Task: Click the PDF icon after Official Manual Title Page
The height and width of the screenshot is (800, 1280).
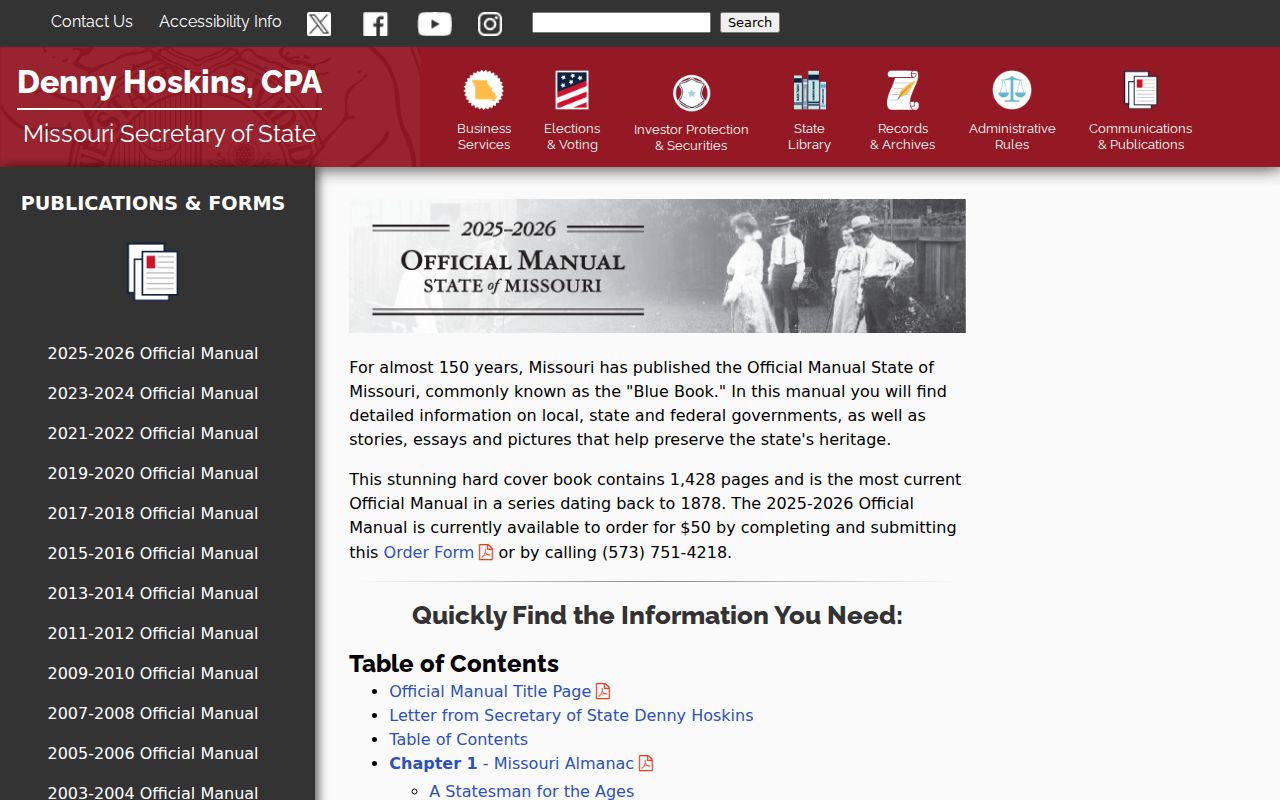Action: pyautogui.click(x=603, y=691)
